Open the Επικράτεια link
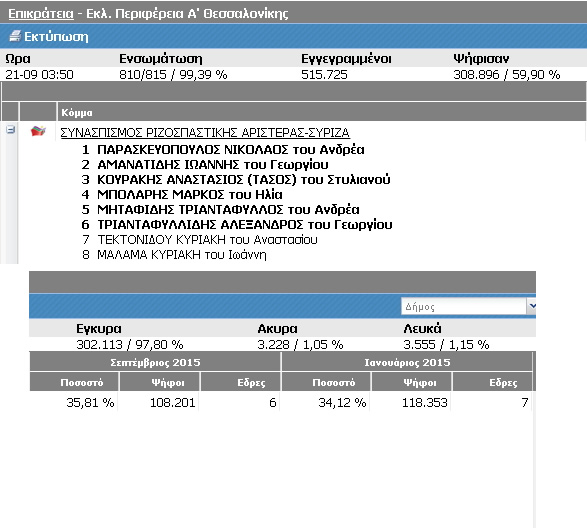The height and width of the screenshot is (528, 587). tap(41, 14)
